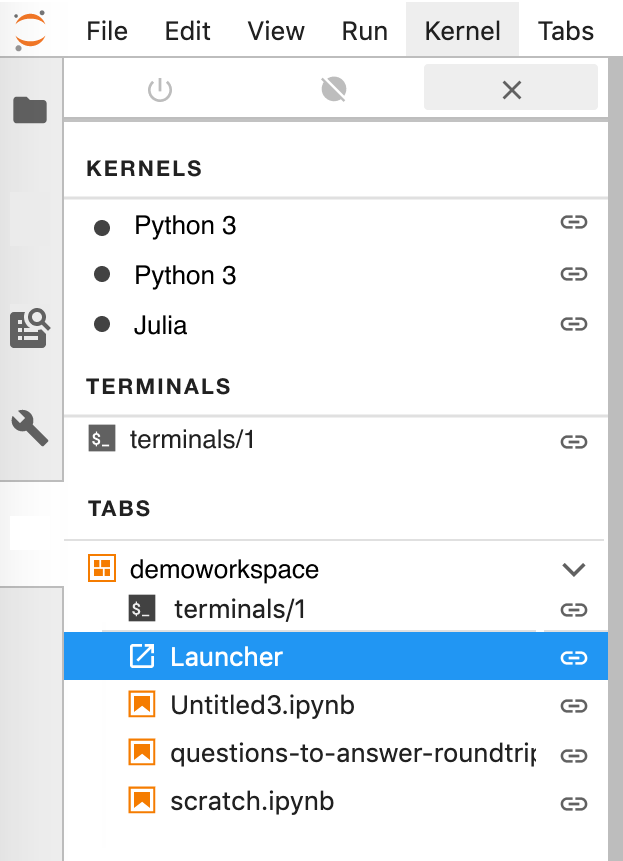
Task: Click the X button in the panel toolbar
Action: (511, 88)
